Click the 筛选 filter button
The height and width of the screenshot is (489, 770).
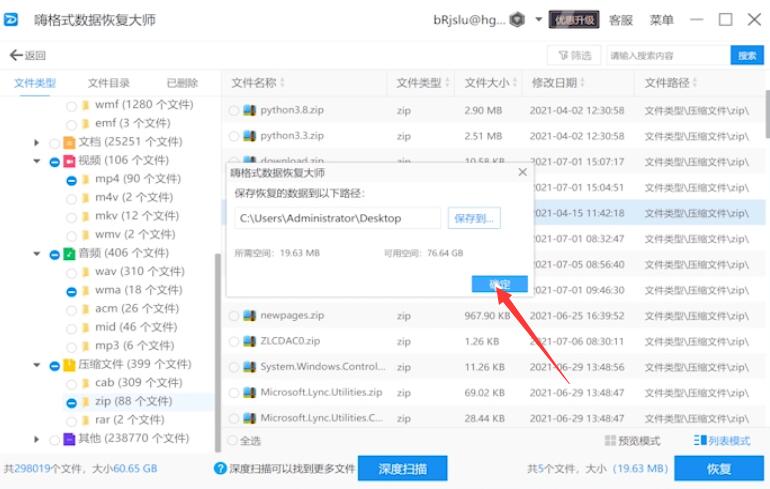point(574,55)
